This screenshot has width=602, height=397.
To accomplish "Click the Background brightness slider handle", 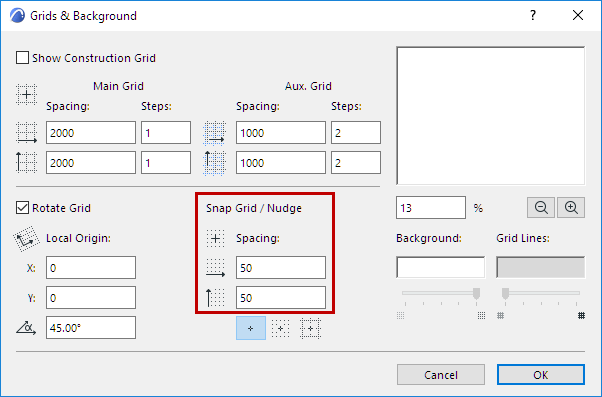I will pos(476,293).
